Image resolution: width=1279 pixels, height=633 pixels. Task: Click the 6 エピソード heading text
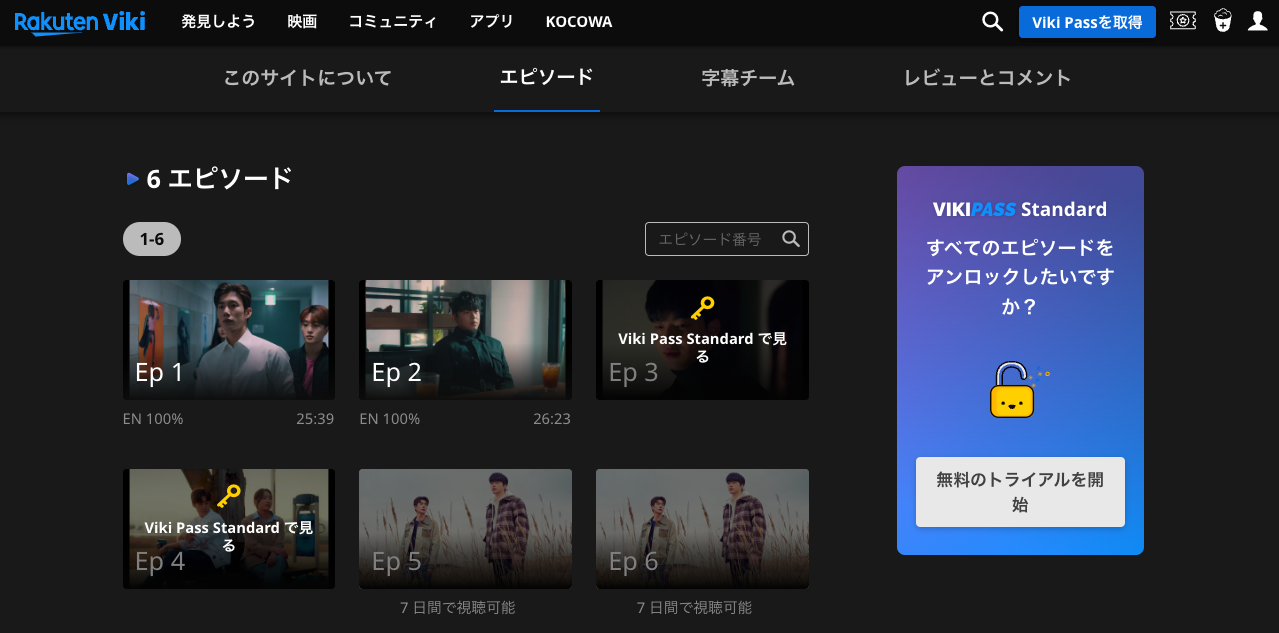(x=219, y=179)
